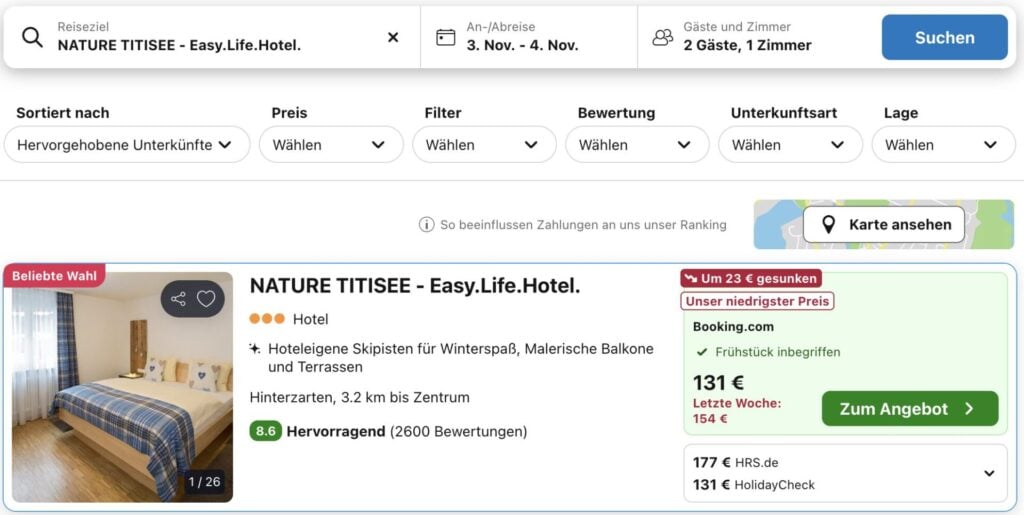Open the Sortiert nach dropdown
This screenshot has width=1024, height=515.
127,144
